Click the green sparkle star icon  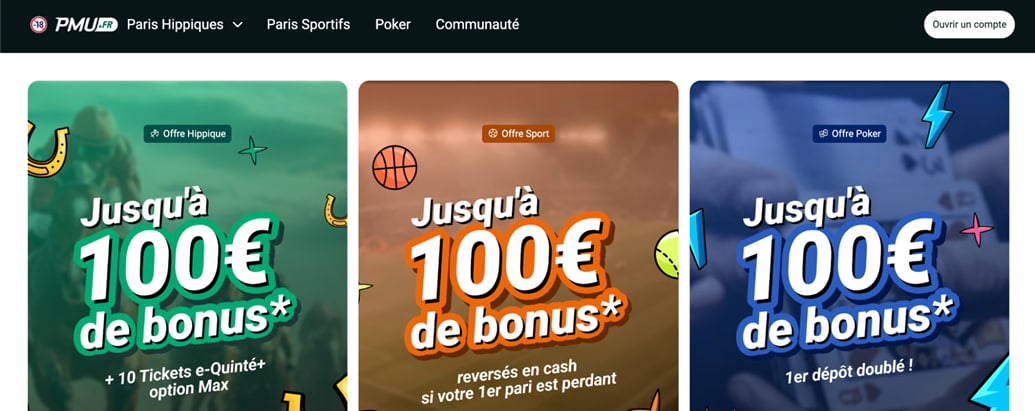pyautogui.click(x=253, y=151)
